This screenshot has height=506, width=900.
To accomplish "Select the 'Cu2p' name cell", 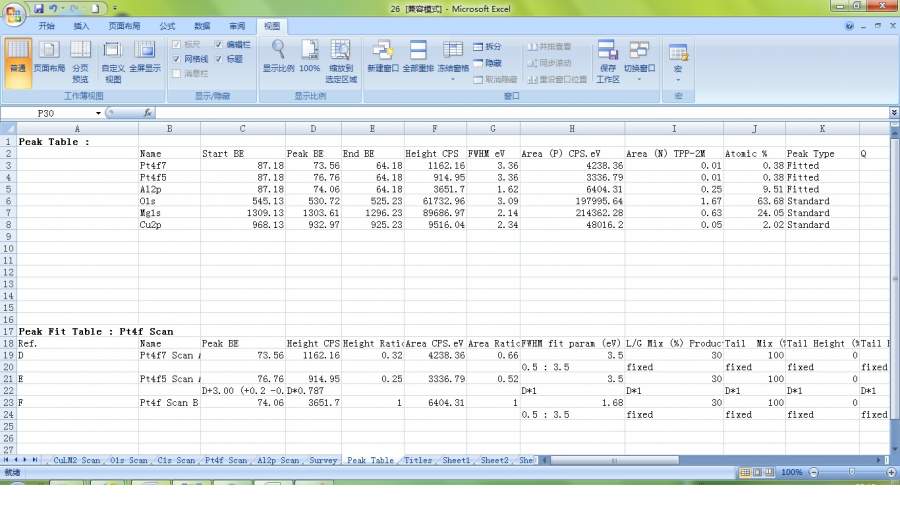I will click(x=169, y=225).
